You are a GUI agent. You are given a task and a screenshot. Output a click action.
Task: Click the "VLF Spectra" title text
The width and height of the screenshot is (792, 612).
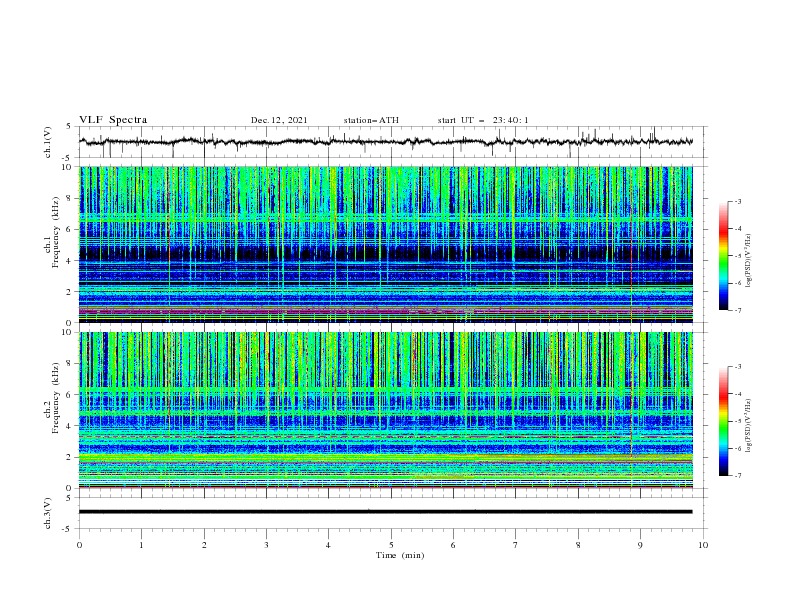113,120
